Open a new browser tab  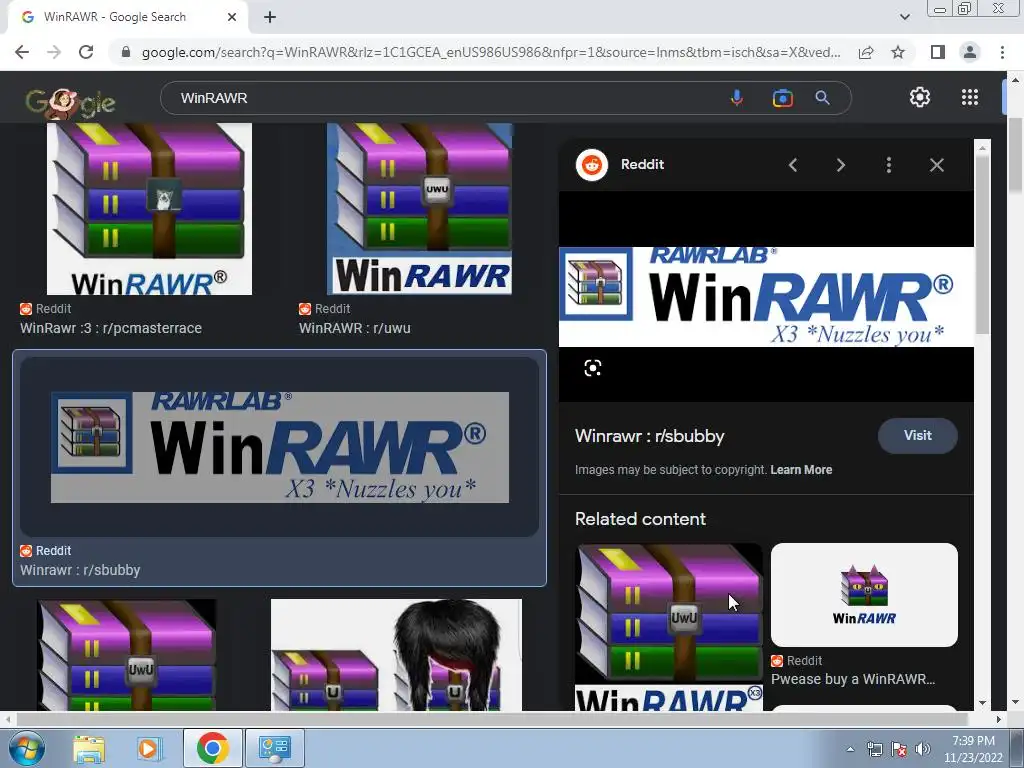pos(270,17)
